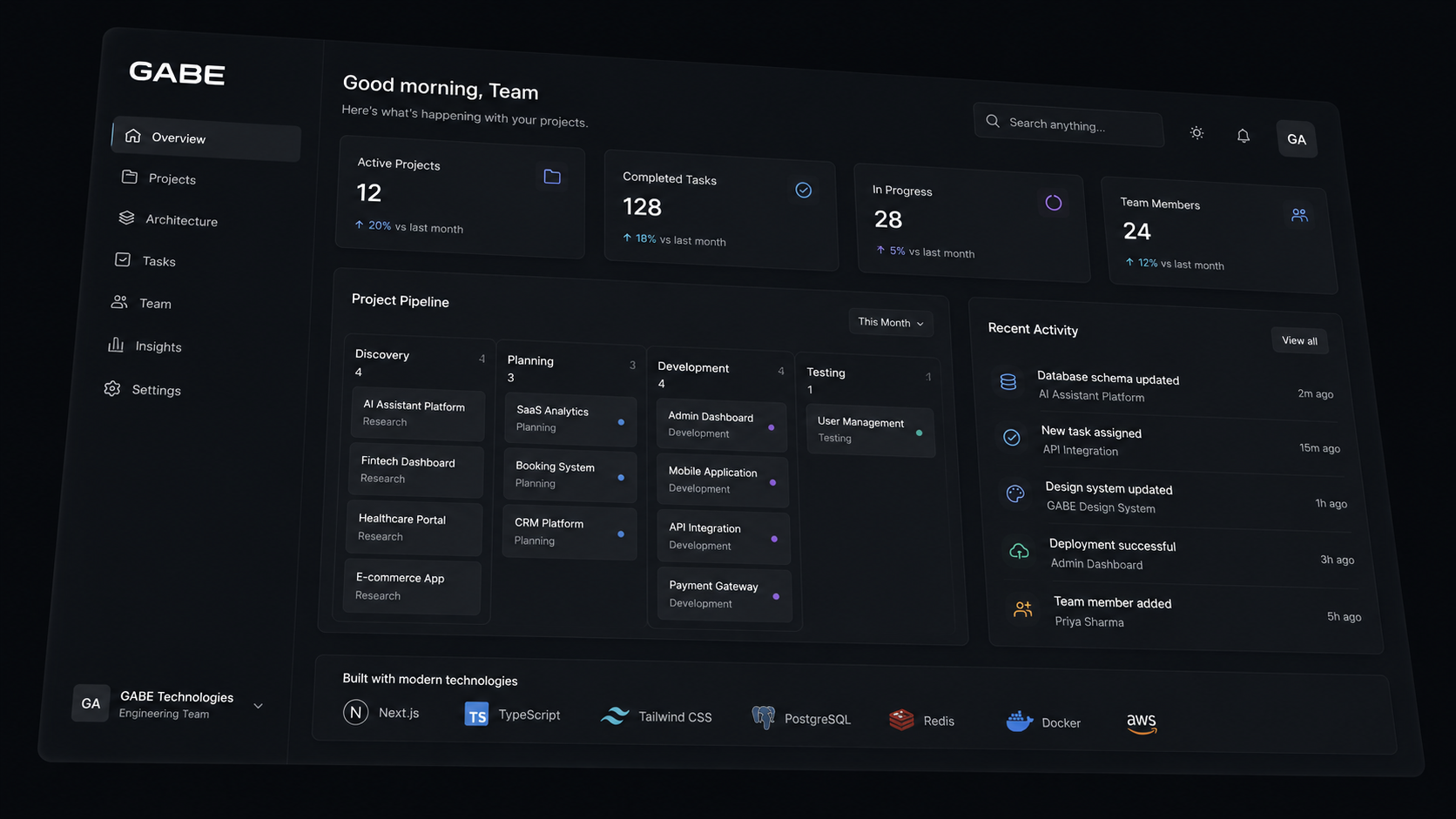Viewport: 1456px width, 819px height.
Task: Click the Deployment successful entry text
Action: [x=1112, y=546]
